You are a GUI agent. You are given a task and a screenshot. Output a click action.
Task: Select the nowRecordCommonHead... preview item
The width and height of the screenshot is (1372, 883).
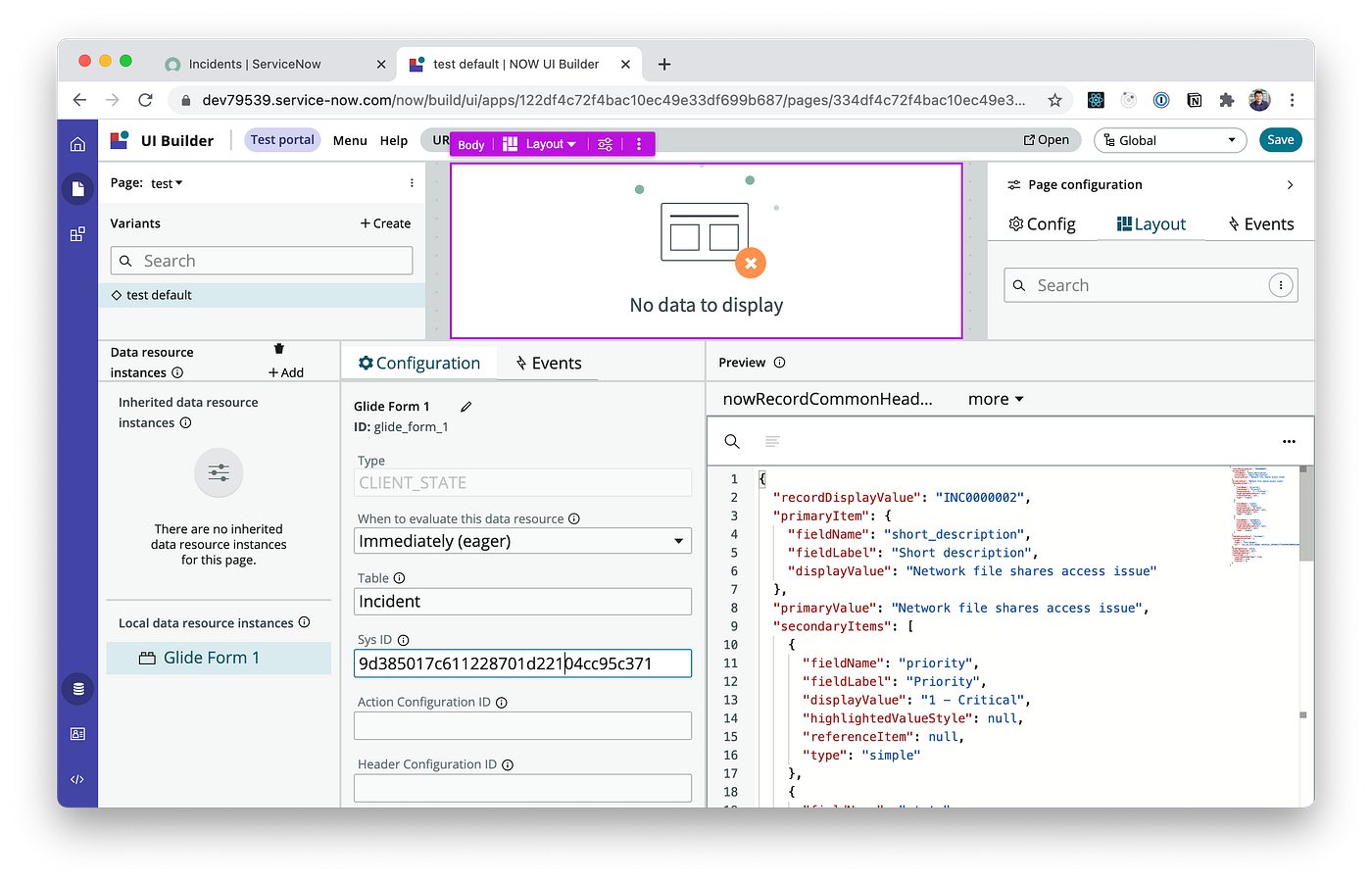(827, 399)
